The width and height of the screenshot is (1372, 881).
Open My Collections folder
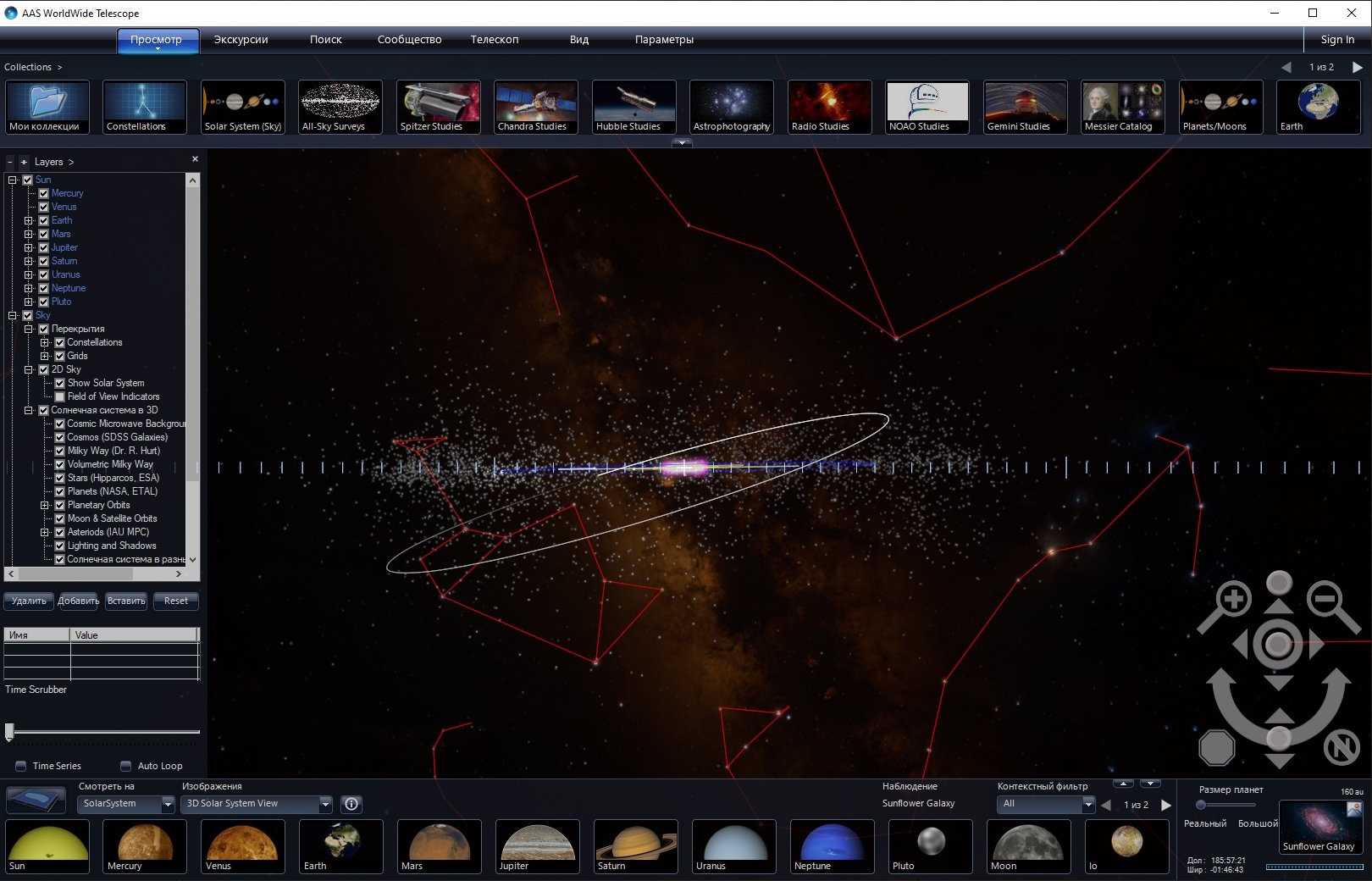point(47,107)
